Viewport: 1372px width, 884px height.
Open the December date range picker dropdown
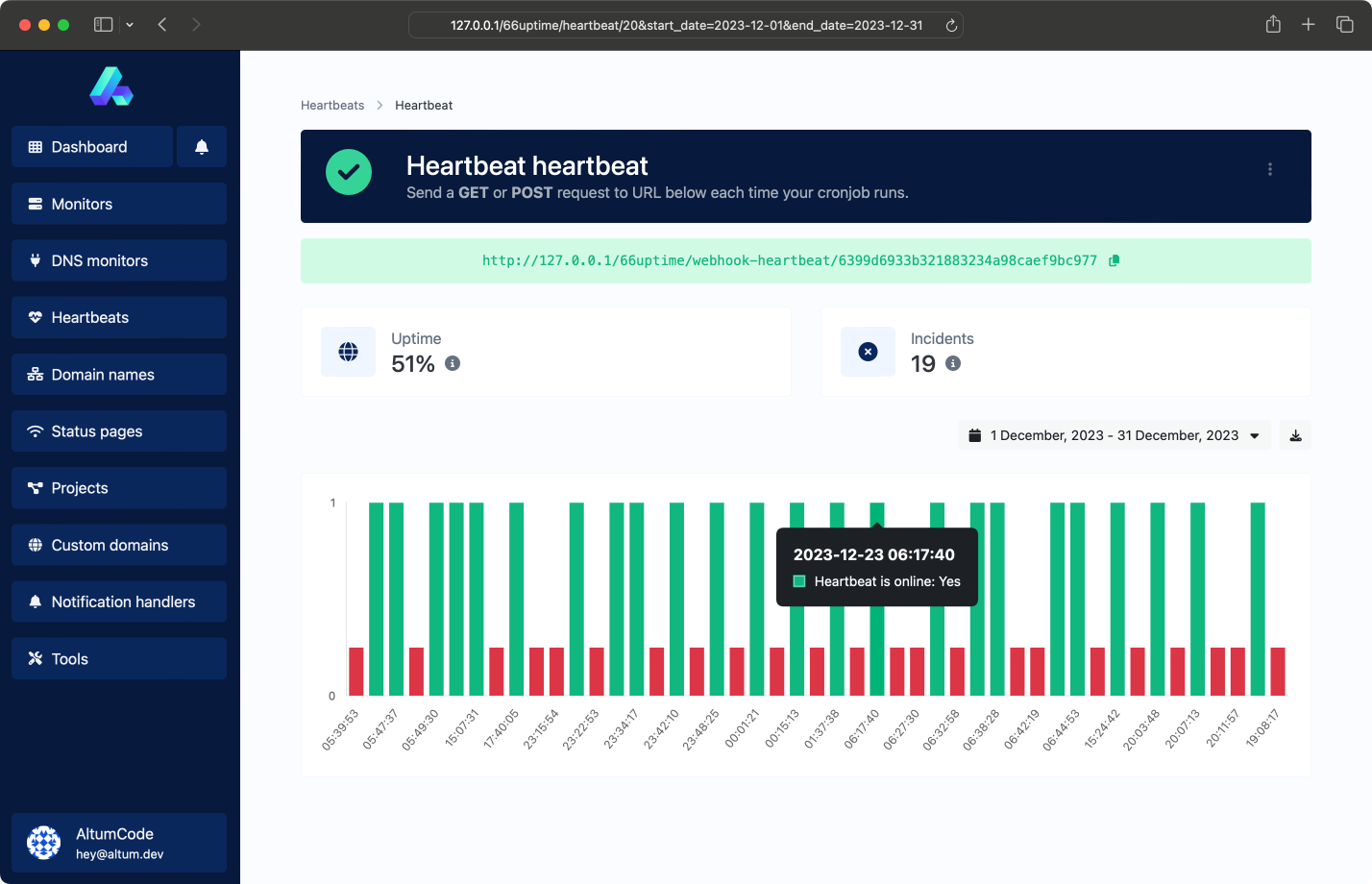tap(1114, 434)
